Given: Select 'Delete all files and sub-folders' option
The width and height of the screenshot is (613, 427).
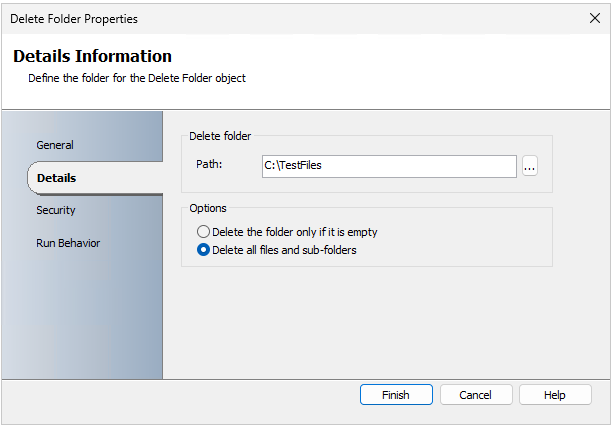Looking at the screenshot, I should pos(203,250).
